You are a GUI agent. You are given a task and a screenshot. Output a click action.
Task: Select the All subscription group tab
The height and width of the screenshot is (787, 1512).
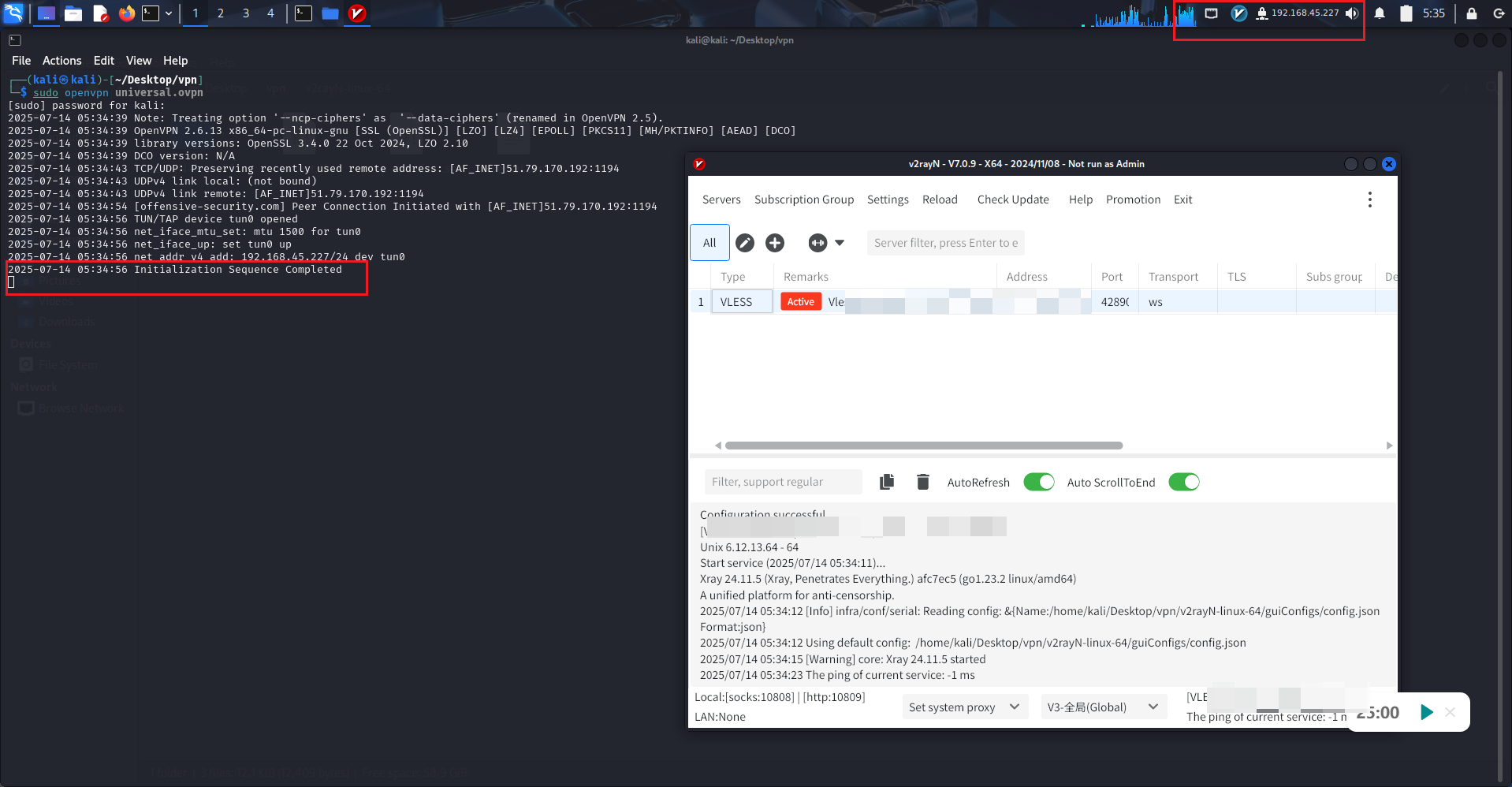pos(709,243)
